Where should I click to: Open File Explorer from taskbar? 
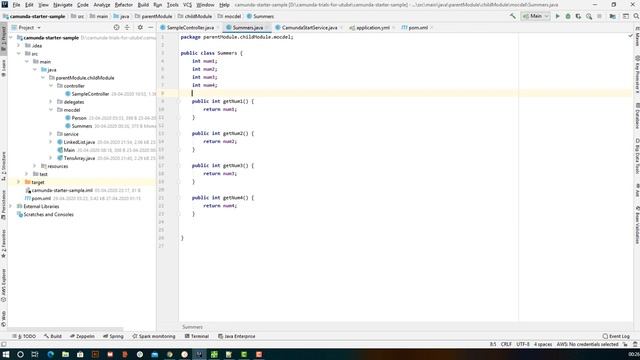point(65,354)
